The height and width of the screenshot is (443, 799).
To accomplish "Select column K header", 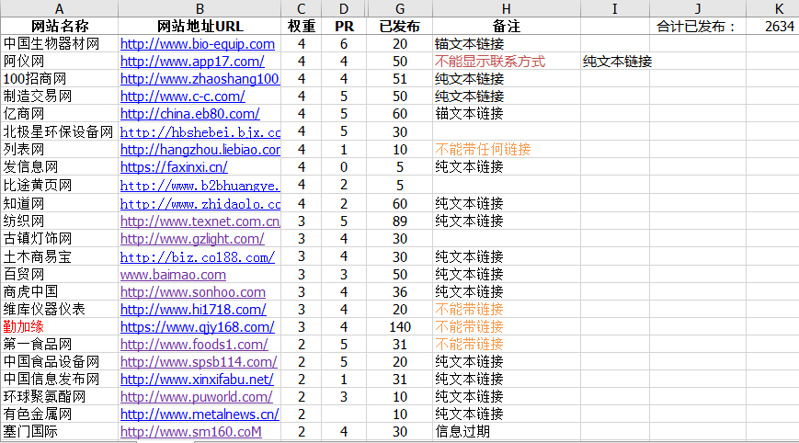I will (773, 9).
